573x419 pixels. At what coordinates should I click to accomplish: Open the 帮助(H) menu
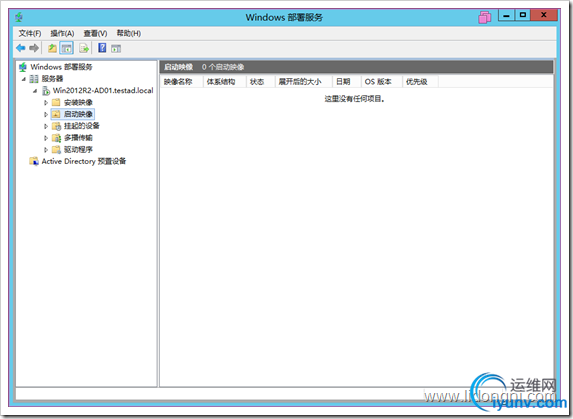tap(129, 33)
